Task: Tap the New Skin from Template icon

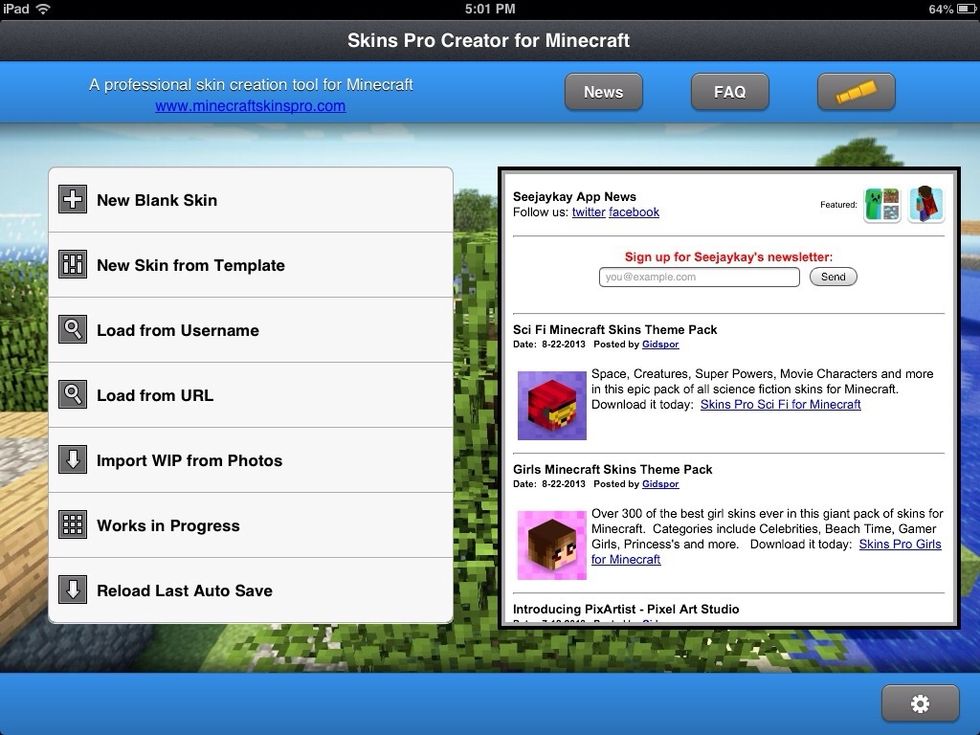Action: 73,265
